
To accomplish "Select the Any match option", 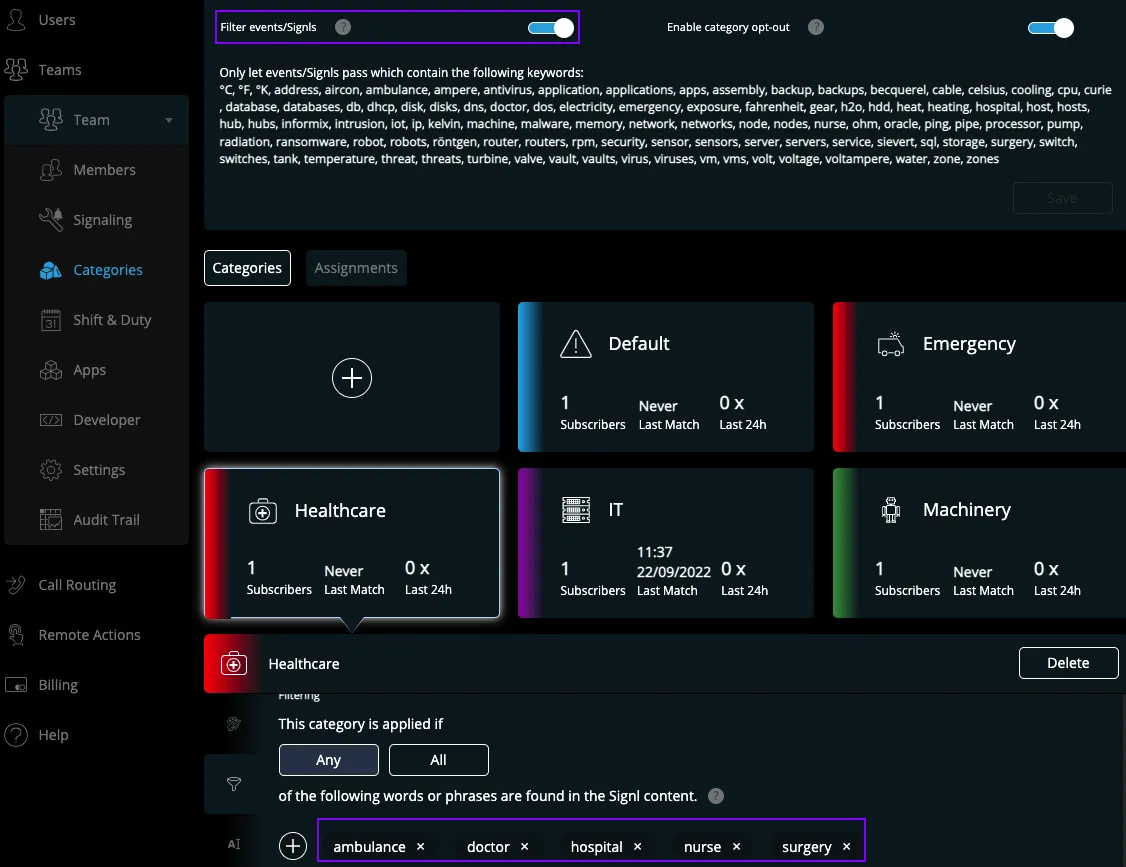I will coord(329,760).
